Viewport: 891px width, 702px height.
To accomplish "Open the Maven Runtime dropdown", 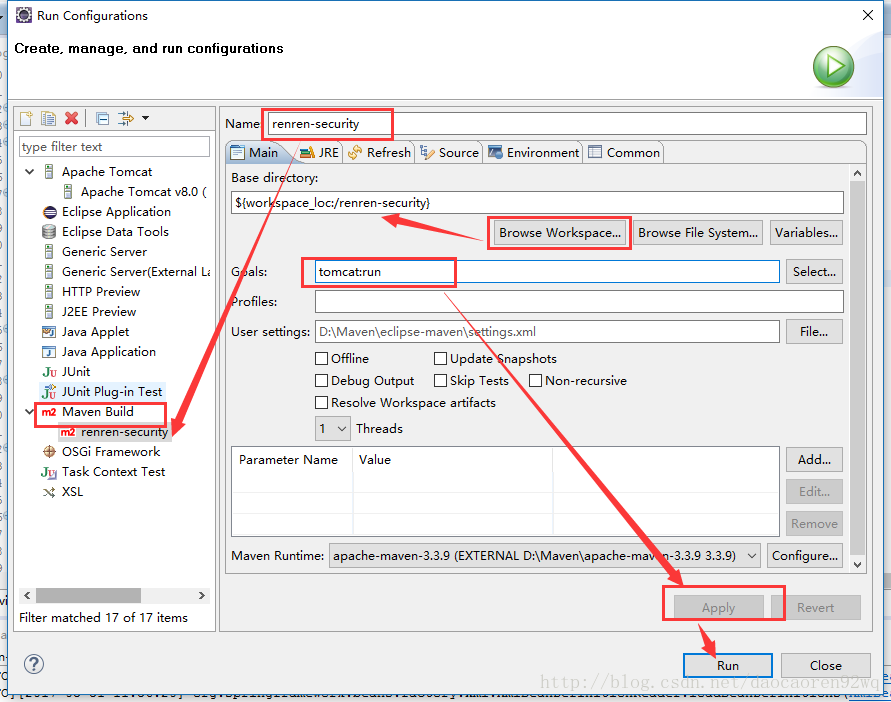I will coord(545,555).
